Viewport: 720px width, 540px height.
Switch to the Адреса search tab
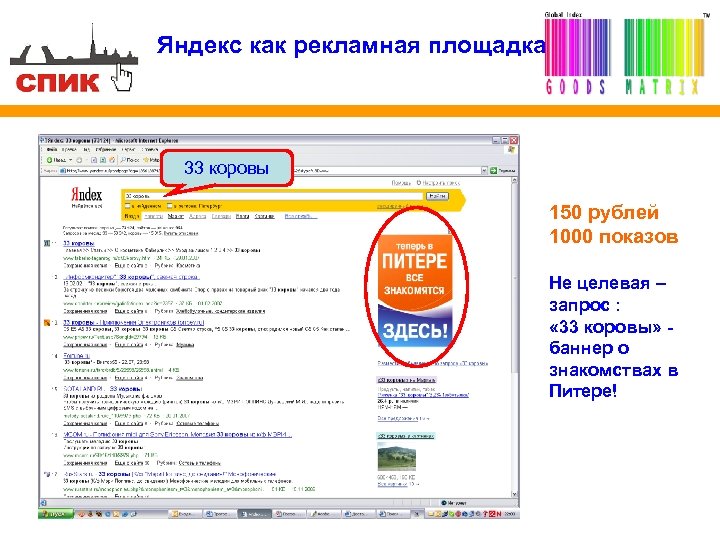tap(197, 216)
